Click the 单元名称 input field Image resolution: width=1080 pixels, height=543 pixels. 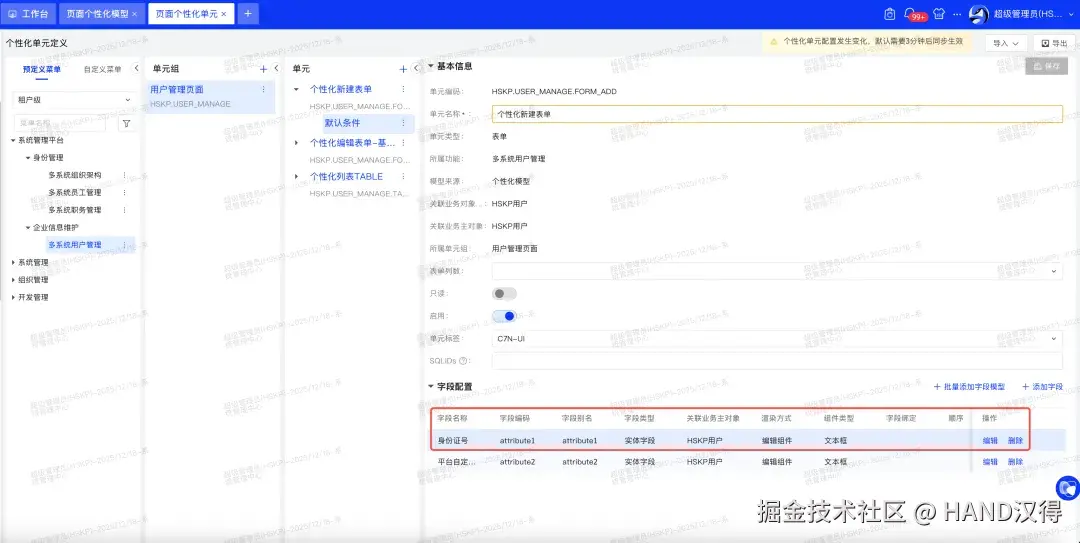777,114
